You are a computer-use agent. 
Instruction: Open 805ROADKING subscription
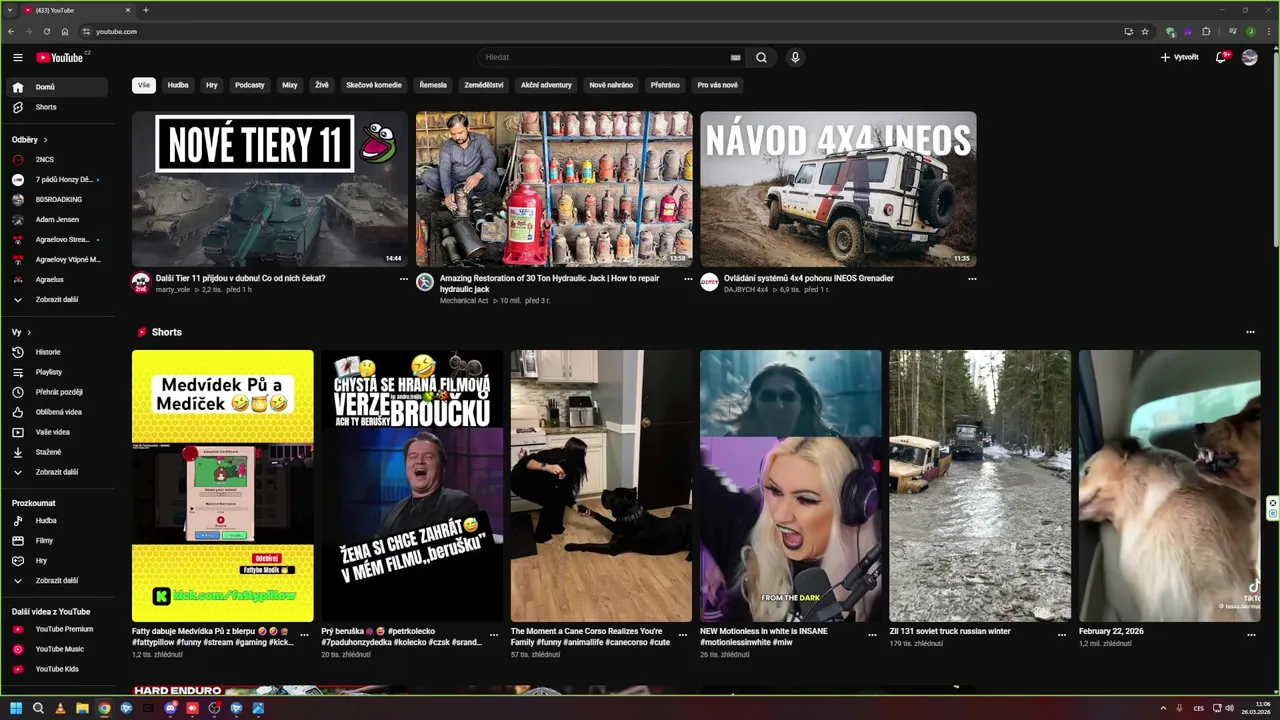tap(58, 200)
